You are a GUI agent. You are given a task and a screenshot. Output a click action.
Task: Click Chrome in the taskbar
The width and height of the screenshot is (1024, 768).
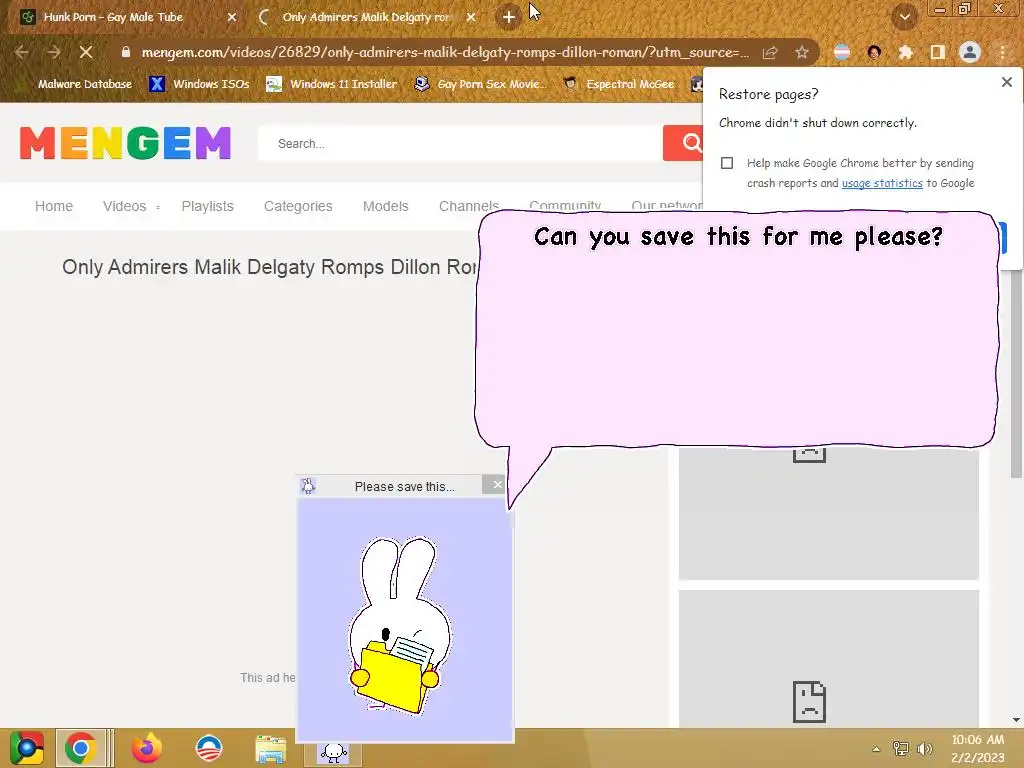pos(81,748)
